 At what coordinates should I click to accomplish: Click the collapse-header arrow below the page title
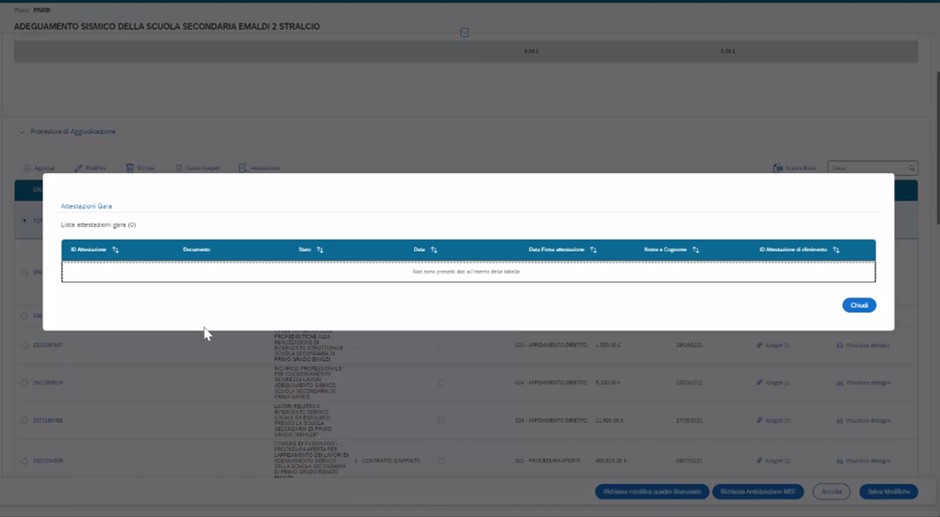point(465,32)
